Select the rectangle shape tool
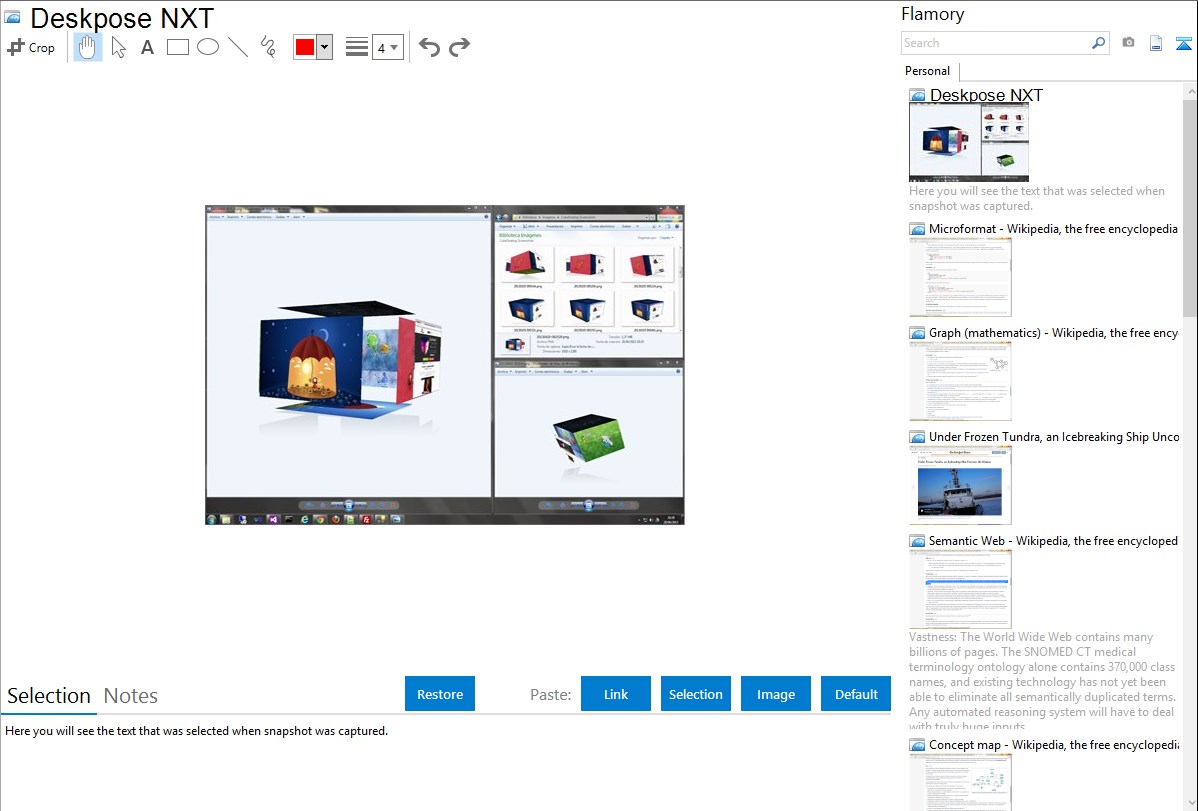This screenshot has width=1198, height=811. [178, 47]
